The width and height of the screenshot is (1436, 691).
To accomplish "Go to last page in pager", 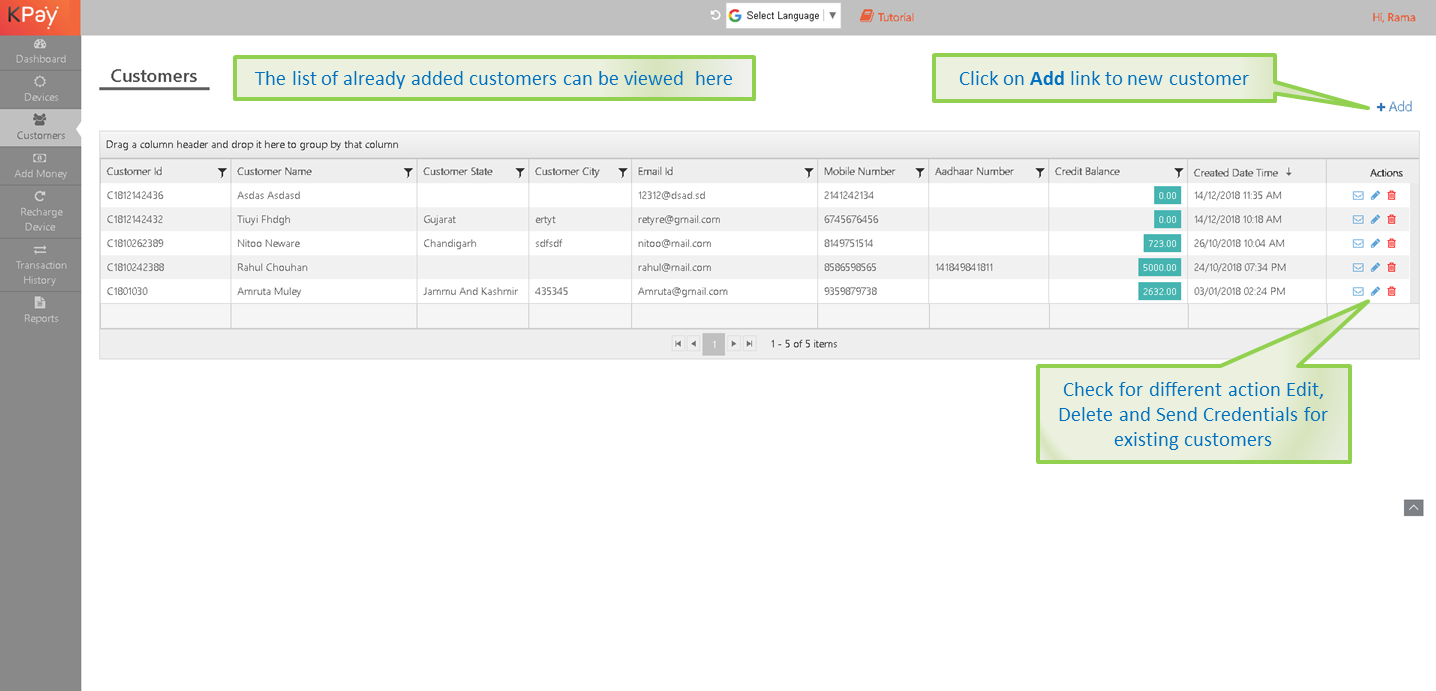I will [749, 344].
